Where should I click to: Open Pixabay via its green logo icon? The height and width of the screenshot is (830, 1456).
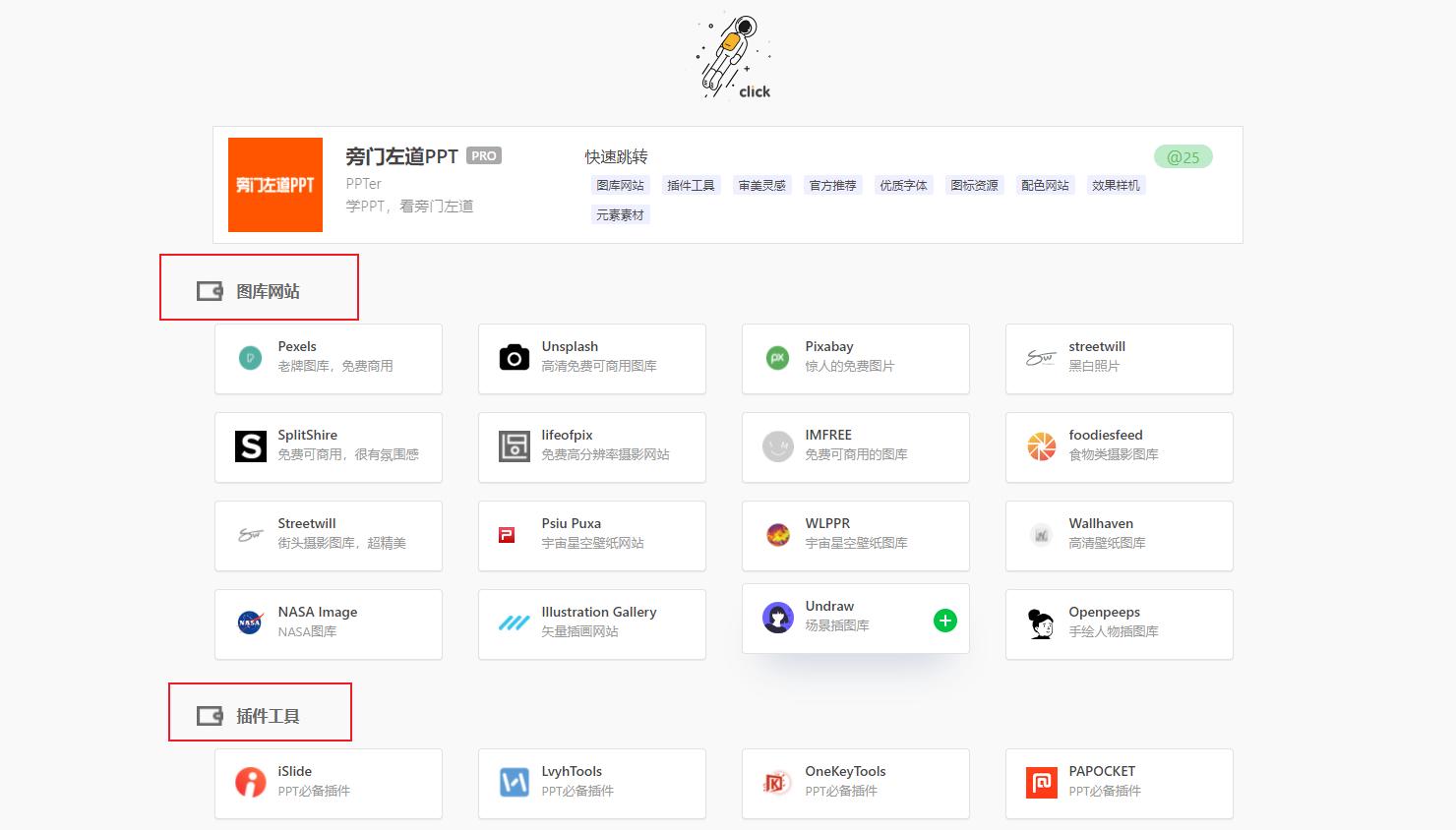coord(777,358)
